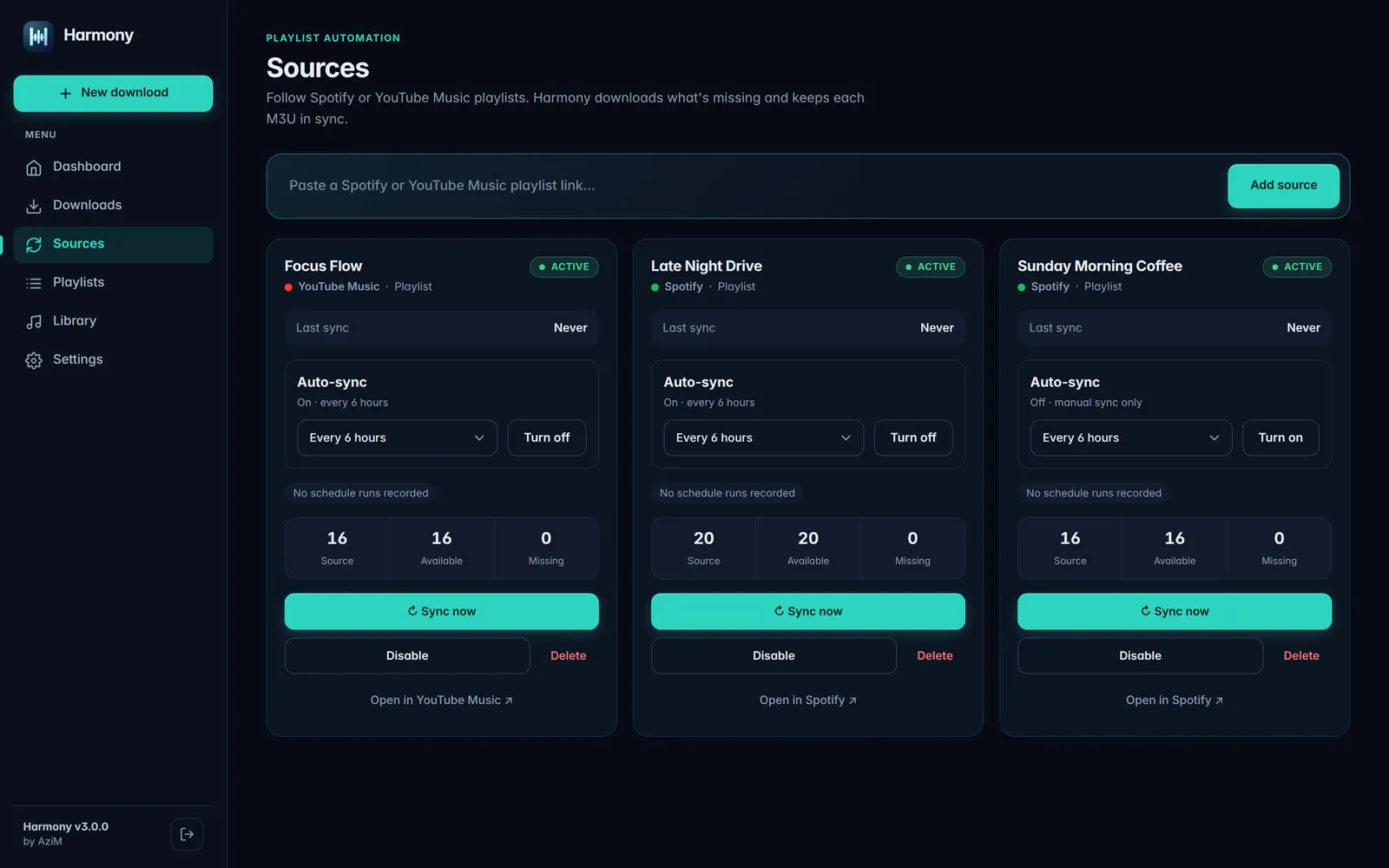1389x868 pixels.
Task: Delete the Late Night Drive source
Action: point(935,655)
